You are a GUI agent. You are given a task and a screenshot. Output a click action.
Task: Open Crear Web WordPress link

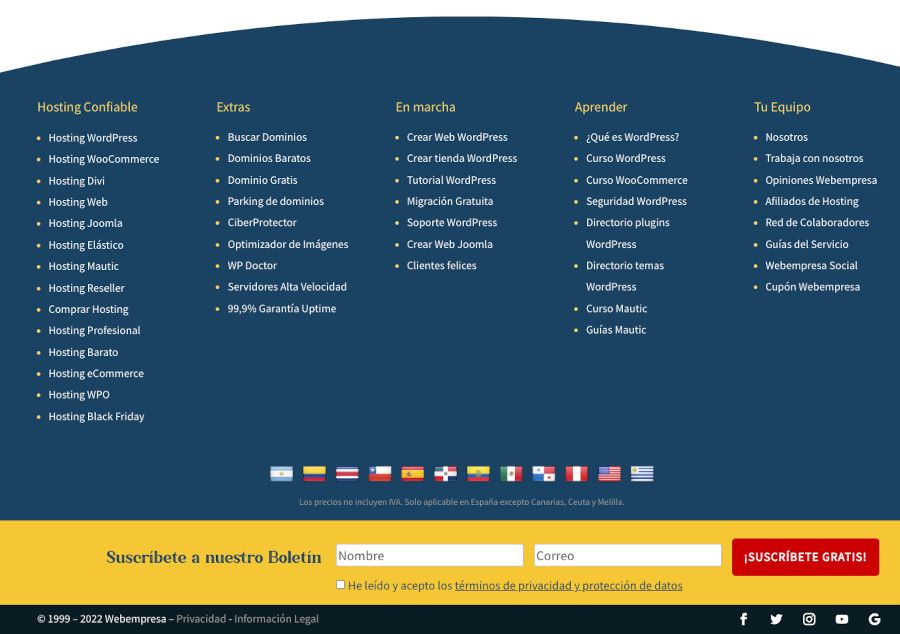[457, 137]
